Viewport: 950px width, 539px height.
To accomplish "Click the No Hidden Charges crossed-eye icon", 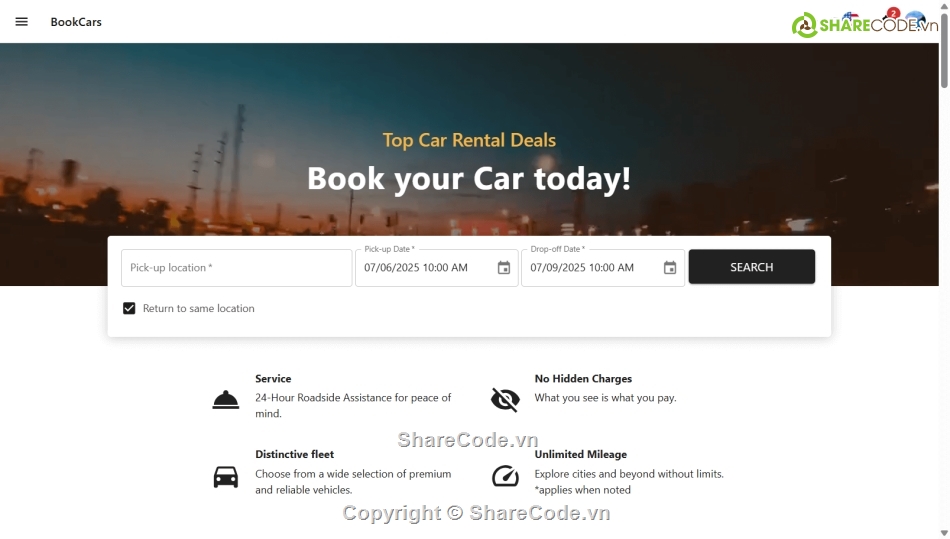I will pyautogui.click(x=505, y=400).
